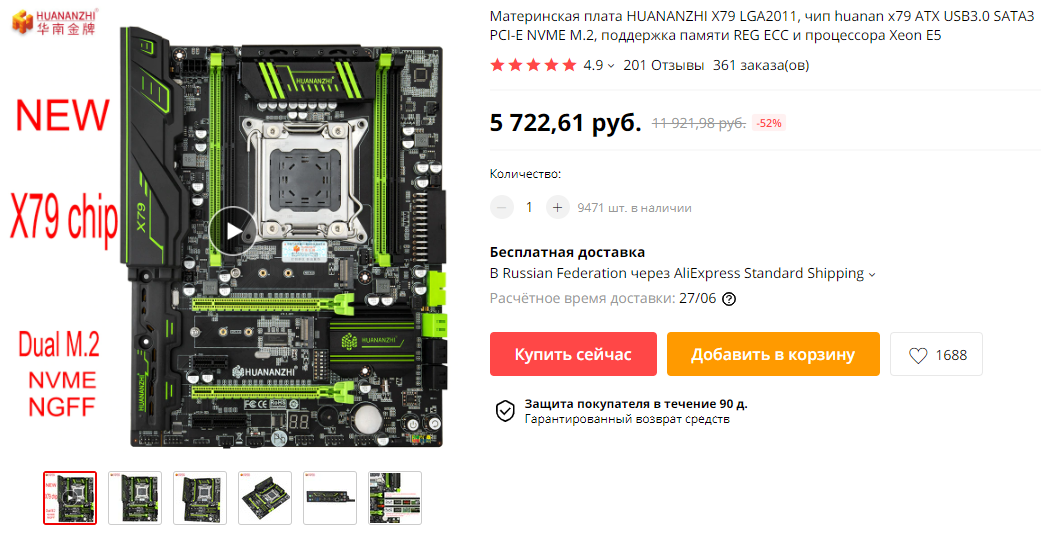Screen dimensions: 1057x545
Task: Open the 201 Отзывы reviews link
Action: [x=663, y=65]
